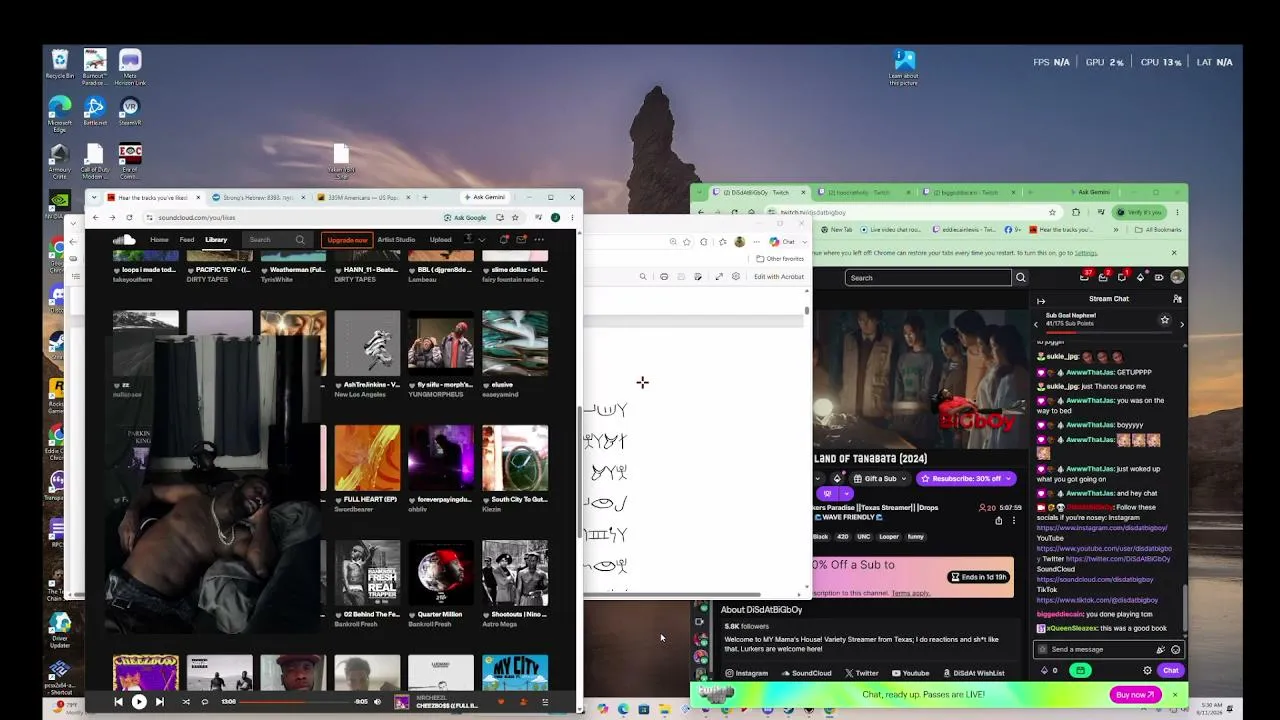1280x720 pixels.
Task: Open South City To Gut track thumbnail
Action: coord(515,458)
